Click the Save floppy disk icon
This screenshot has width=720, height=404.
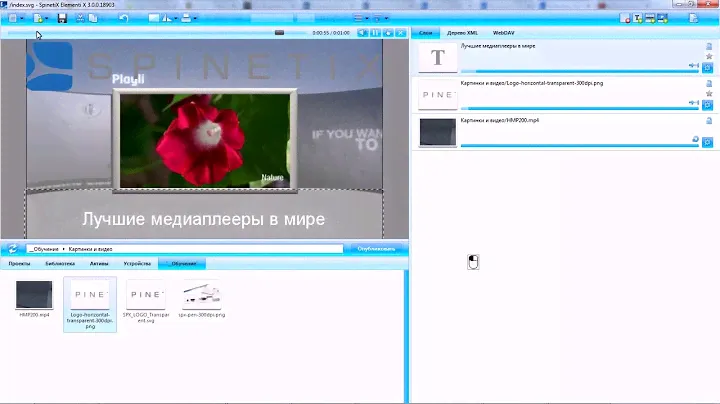[62, 18]
